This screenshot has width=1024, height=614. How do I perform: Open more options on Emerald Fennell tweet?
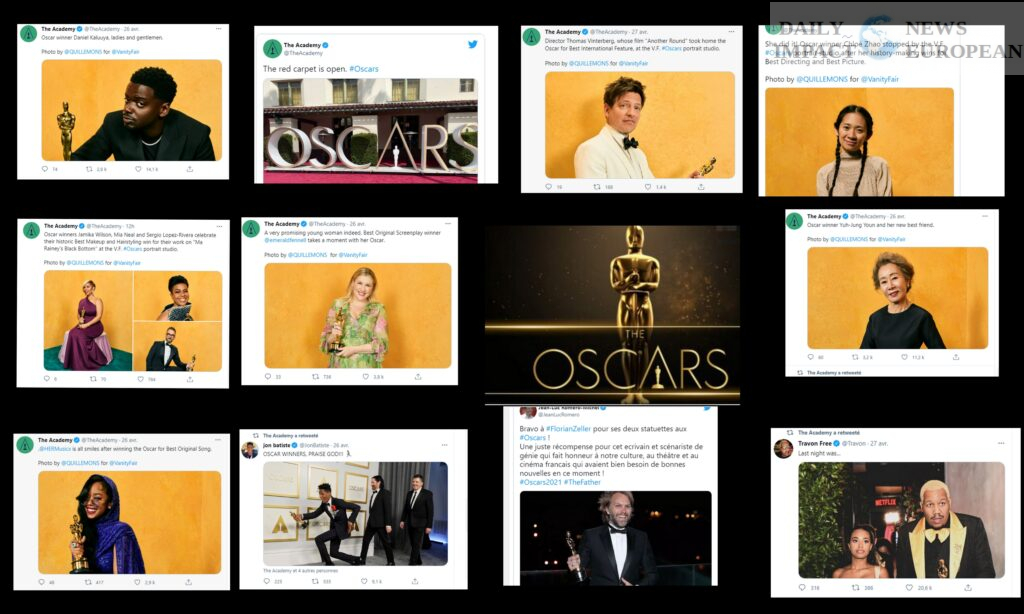pos(447,224)
